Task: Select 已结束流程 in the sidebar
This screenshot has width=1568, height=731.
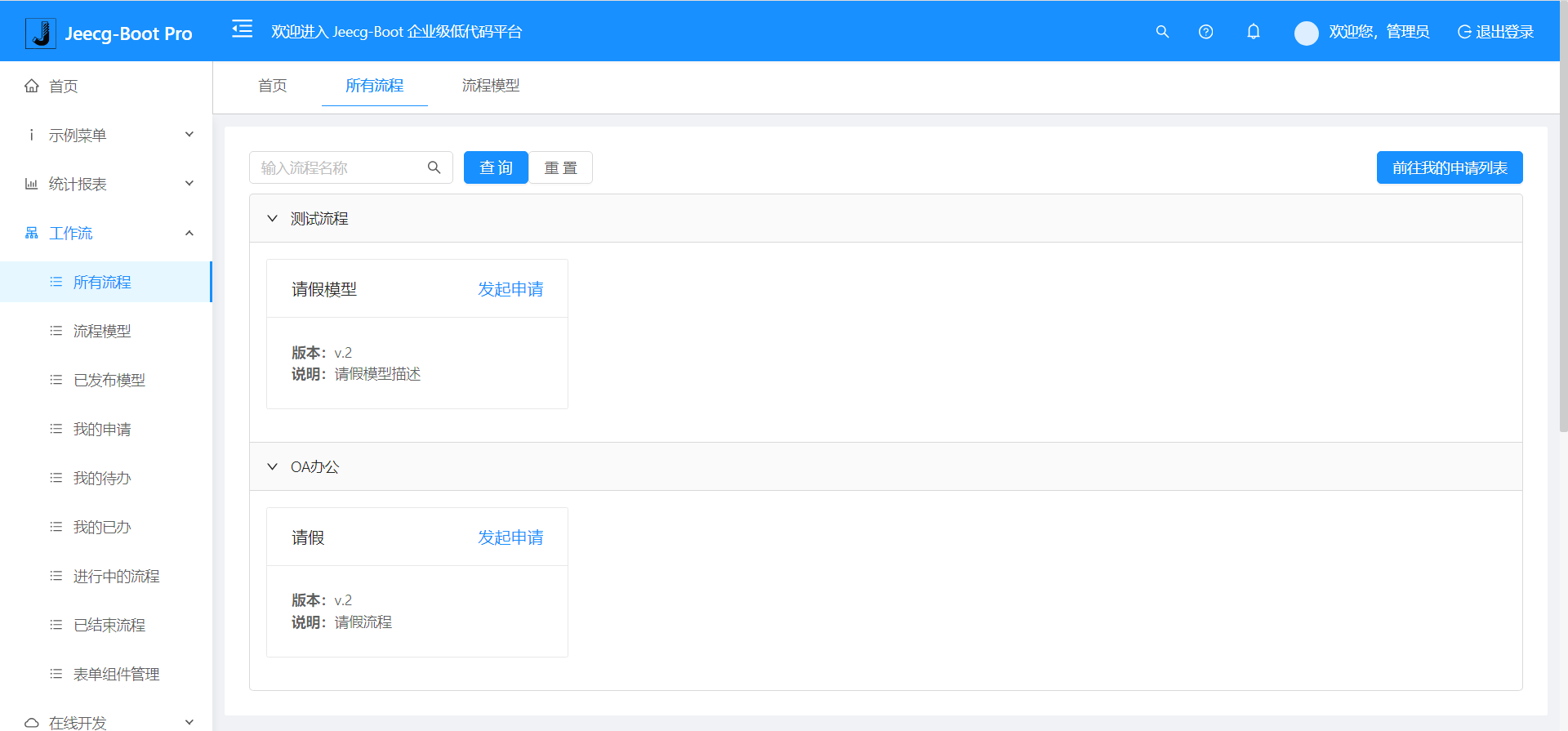Action: coord(106,625)
